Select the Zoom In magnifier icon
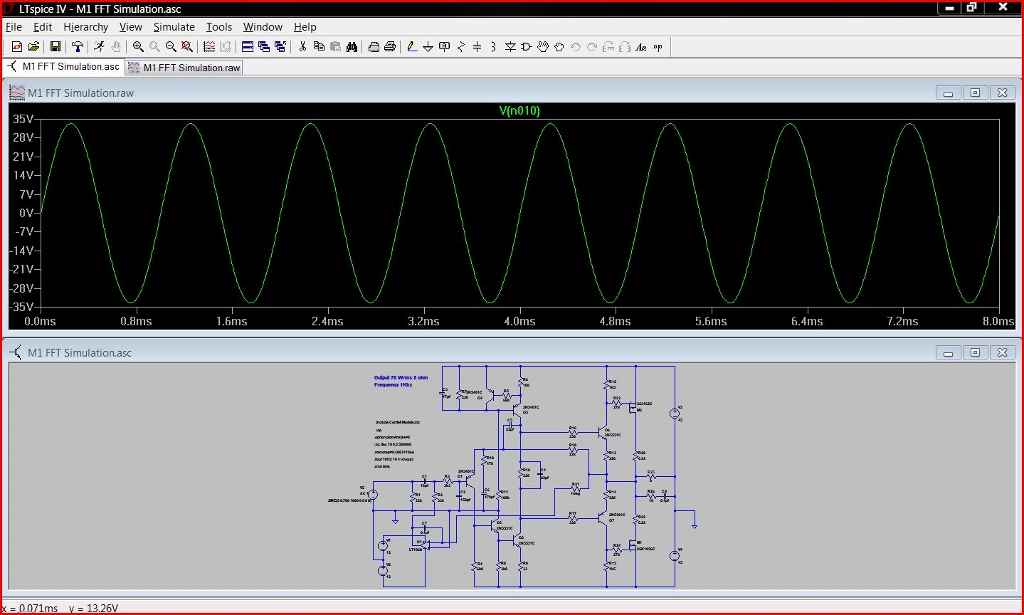This screenshot has width=1024, height=615. tap(138, 46)
